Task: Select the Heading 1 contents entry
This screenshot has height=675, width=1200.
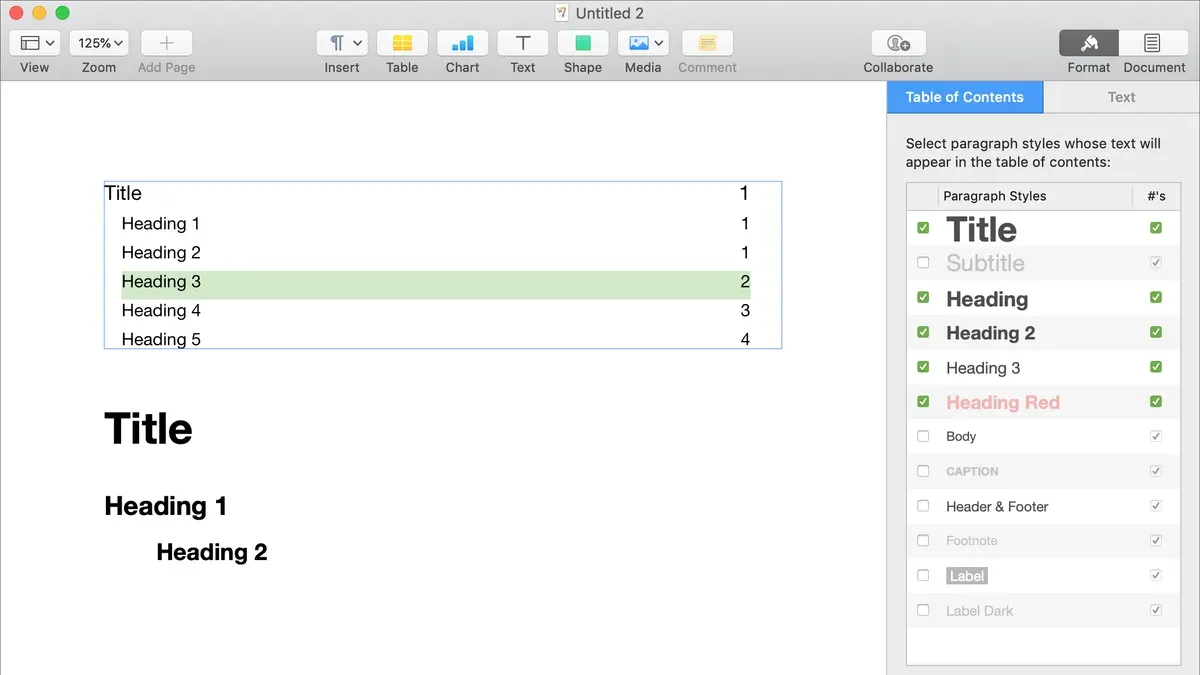Action: click(x=435, y=224)
